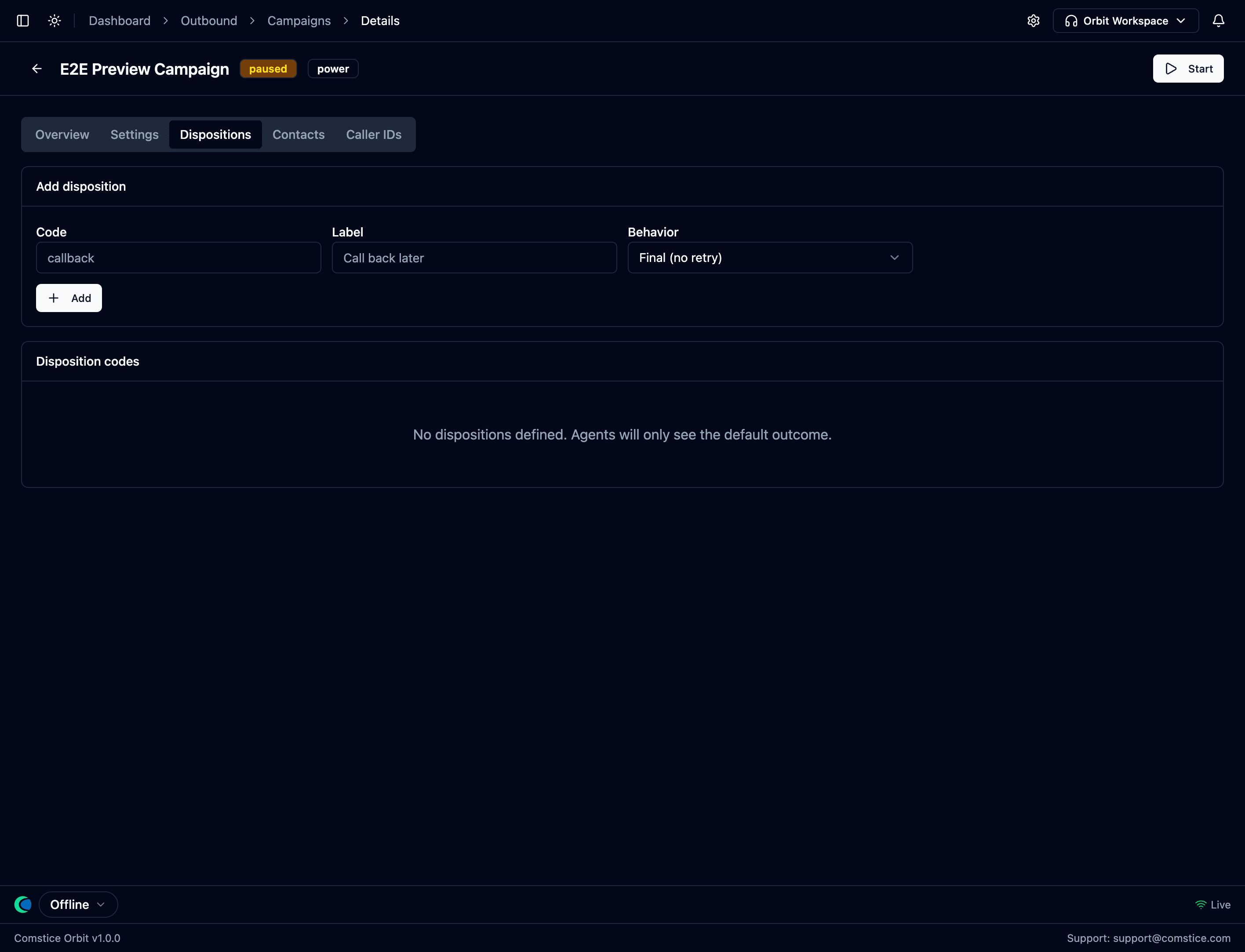Focus the Label input field

pos(474,258)
